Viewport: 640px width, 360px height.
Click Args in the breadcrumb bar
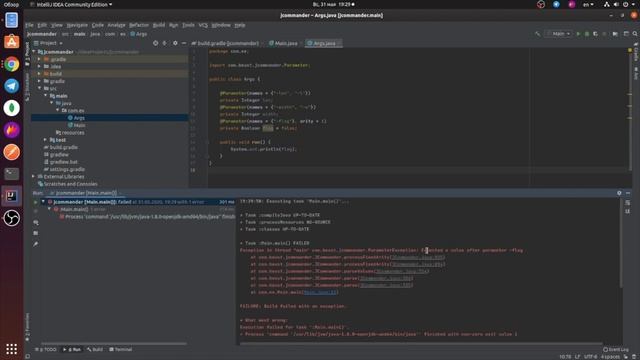(x=139, y=34)
